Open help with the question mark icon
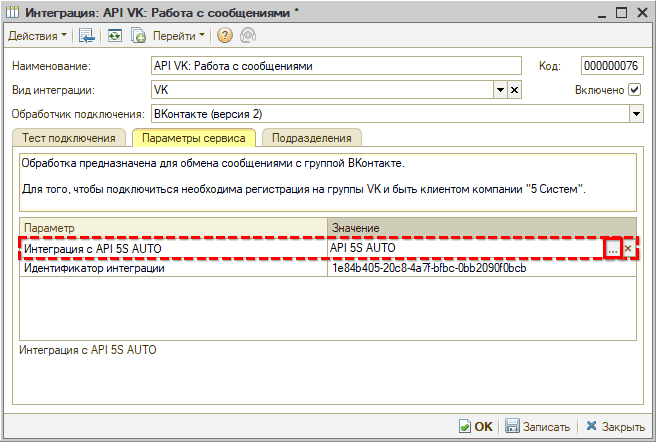Screen dimensions: 656x442 pyautogui.click(x=224, y=35)
